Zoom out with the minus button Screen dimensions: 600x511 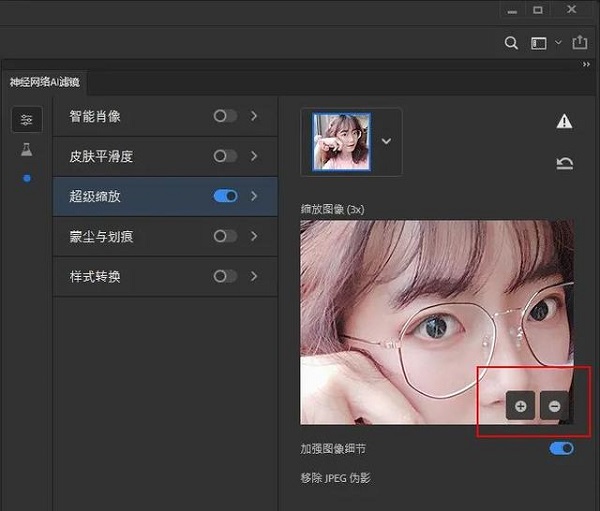pos(554,405)
